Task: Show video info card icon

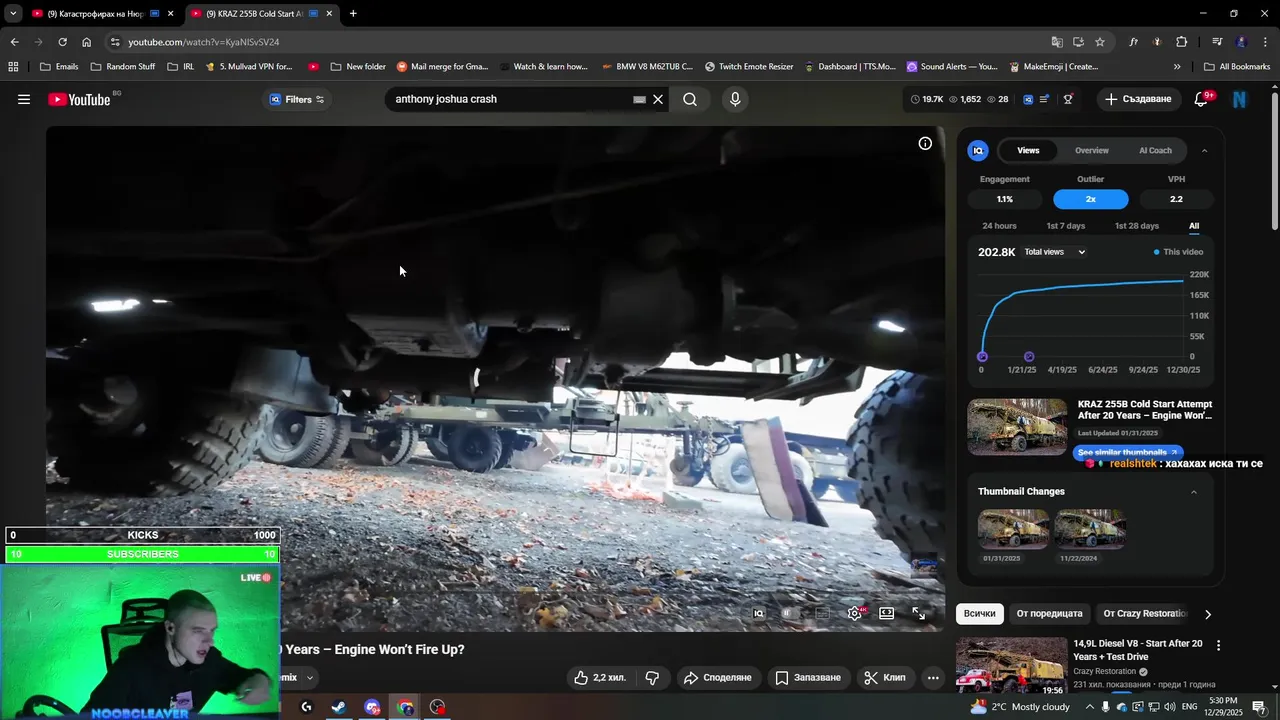Action: (925, 143)
